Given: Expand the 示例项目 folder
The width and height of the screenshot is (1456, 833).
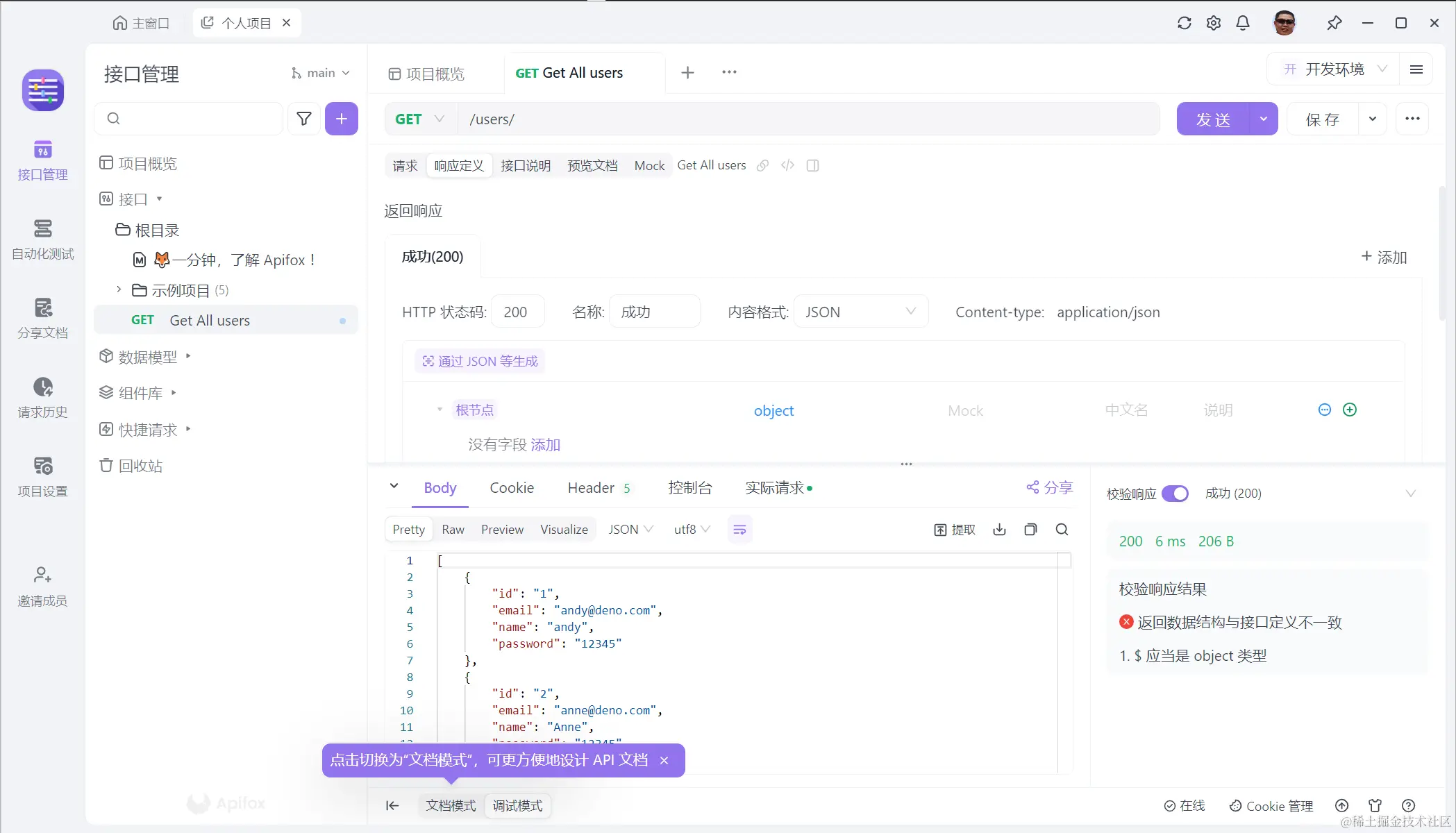Looking at the screenshot, I should 119,289.
